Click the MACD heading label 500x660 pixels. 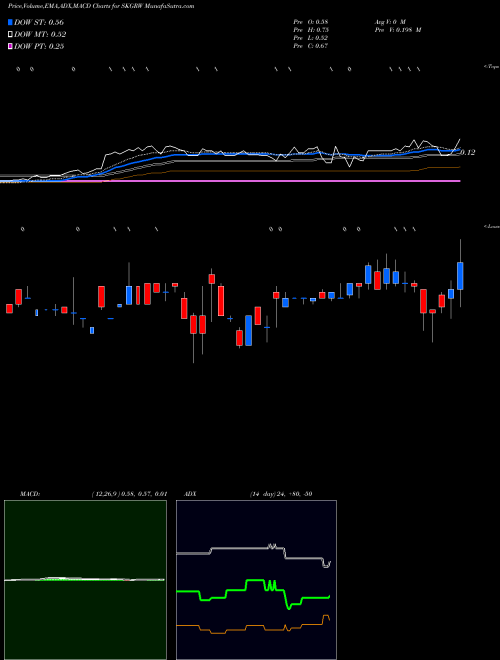[x=30, y=494]
